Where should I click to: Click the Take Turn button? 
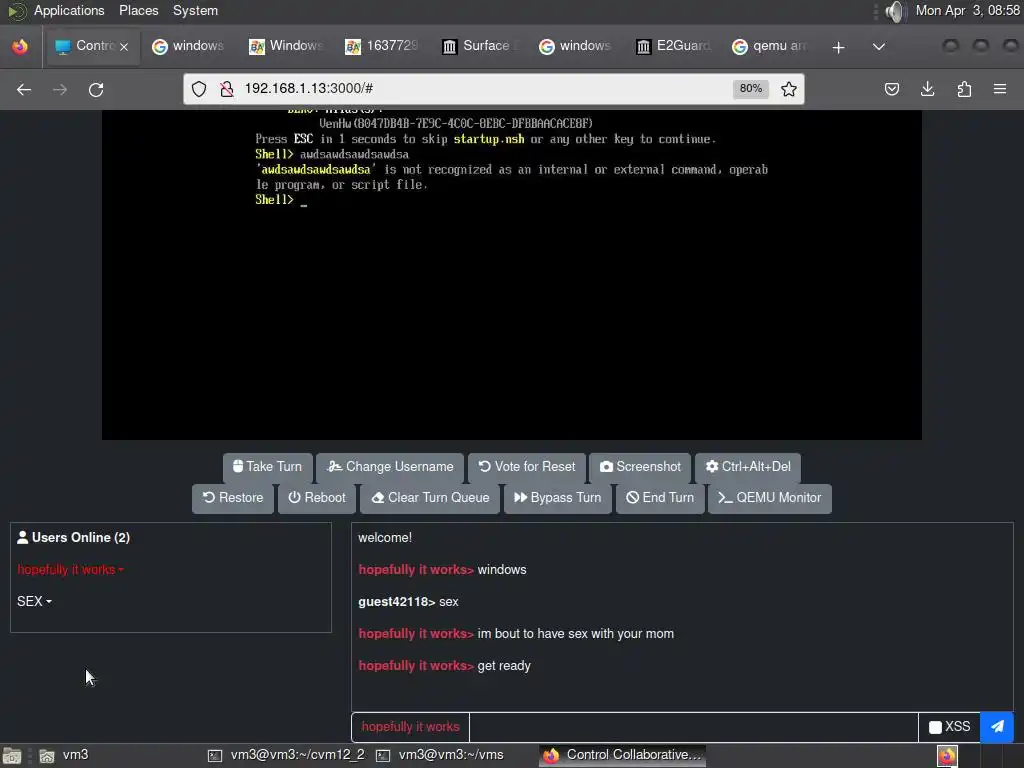(268, 467)
